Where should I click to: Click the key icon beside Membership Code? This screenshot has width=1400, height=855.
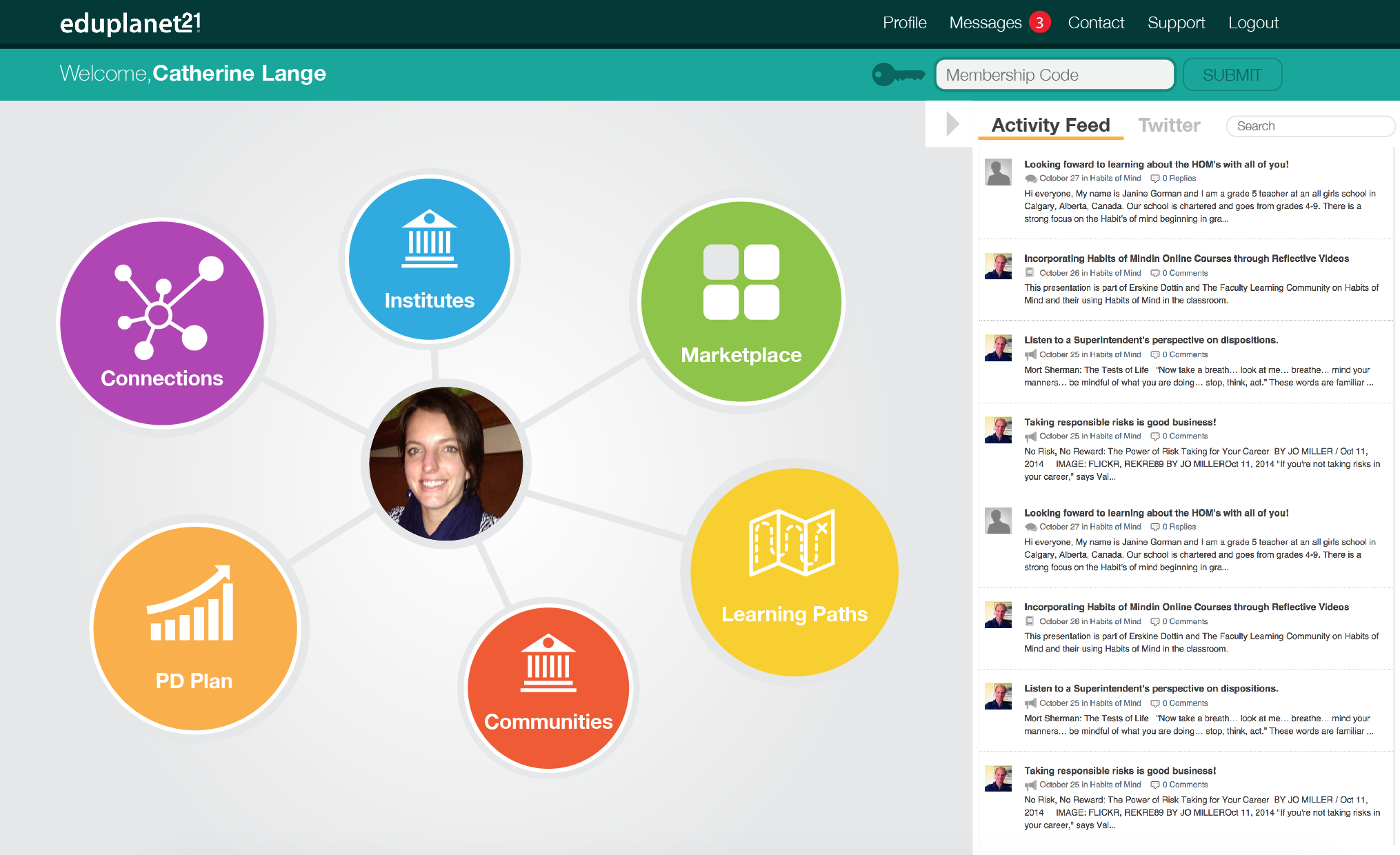click(898, 74)
